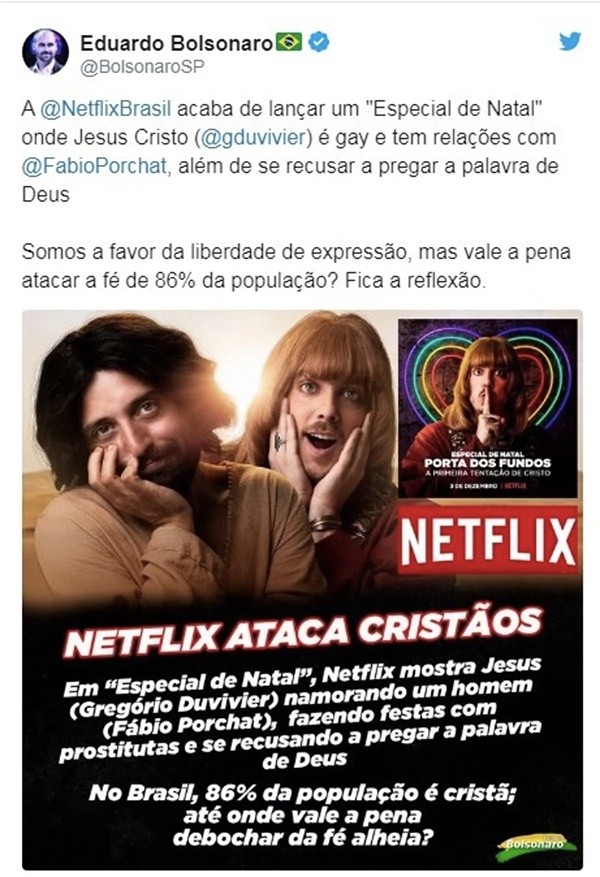Open the Eduardo Bolsonaro display name link
Screen dimensions: 600x877
pyautogui.click(x=176, y=43)
